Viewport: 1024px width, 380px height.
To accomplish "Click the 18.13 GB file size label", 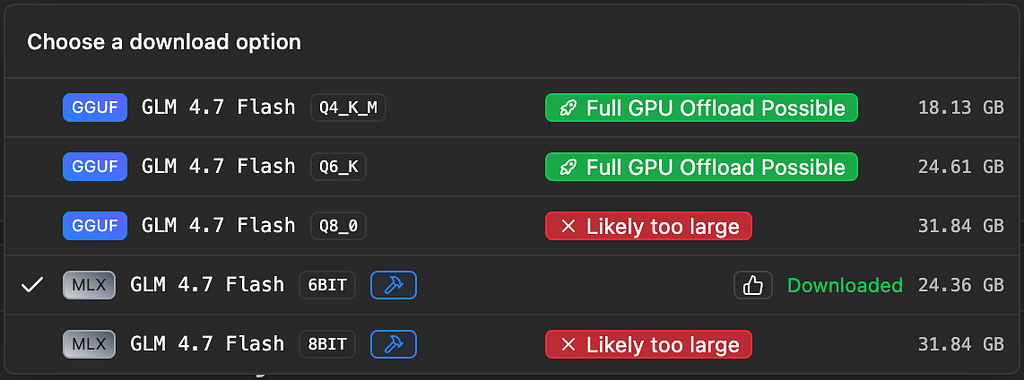I will [x=961, y=108].
